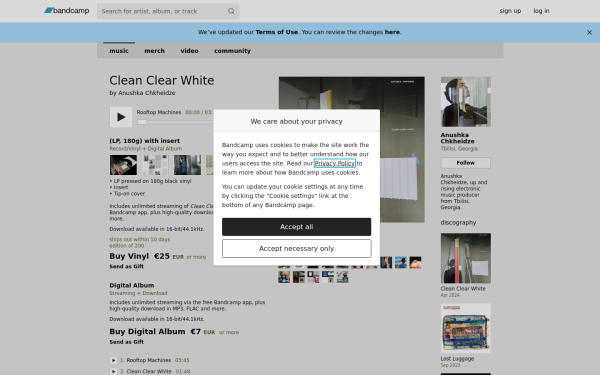This screenshot has height=375, width=600.
Task: Click the Bandcamp logo
Action: point(67,11)
